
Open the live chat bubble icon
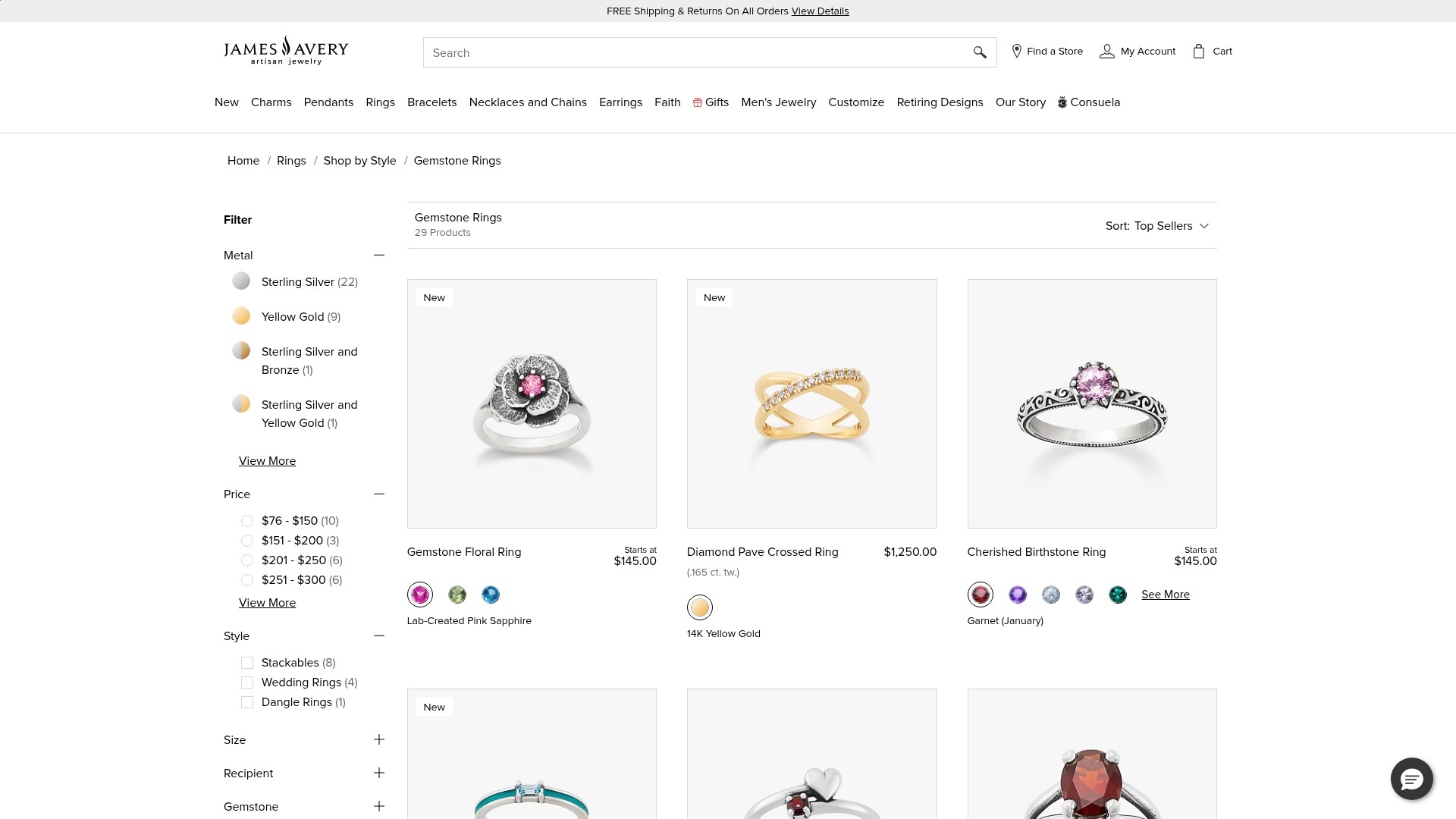coord(1411,779)
